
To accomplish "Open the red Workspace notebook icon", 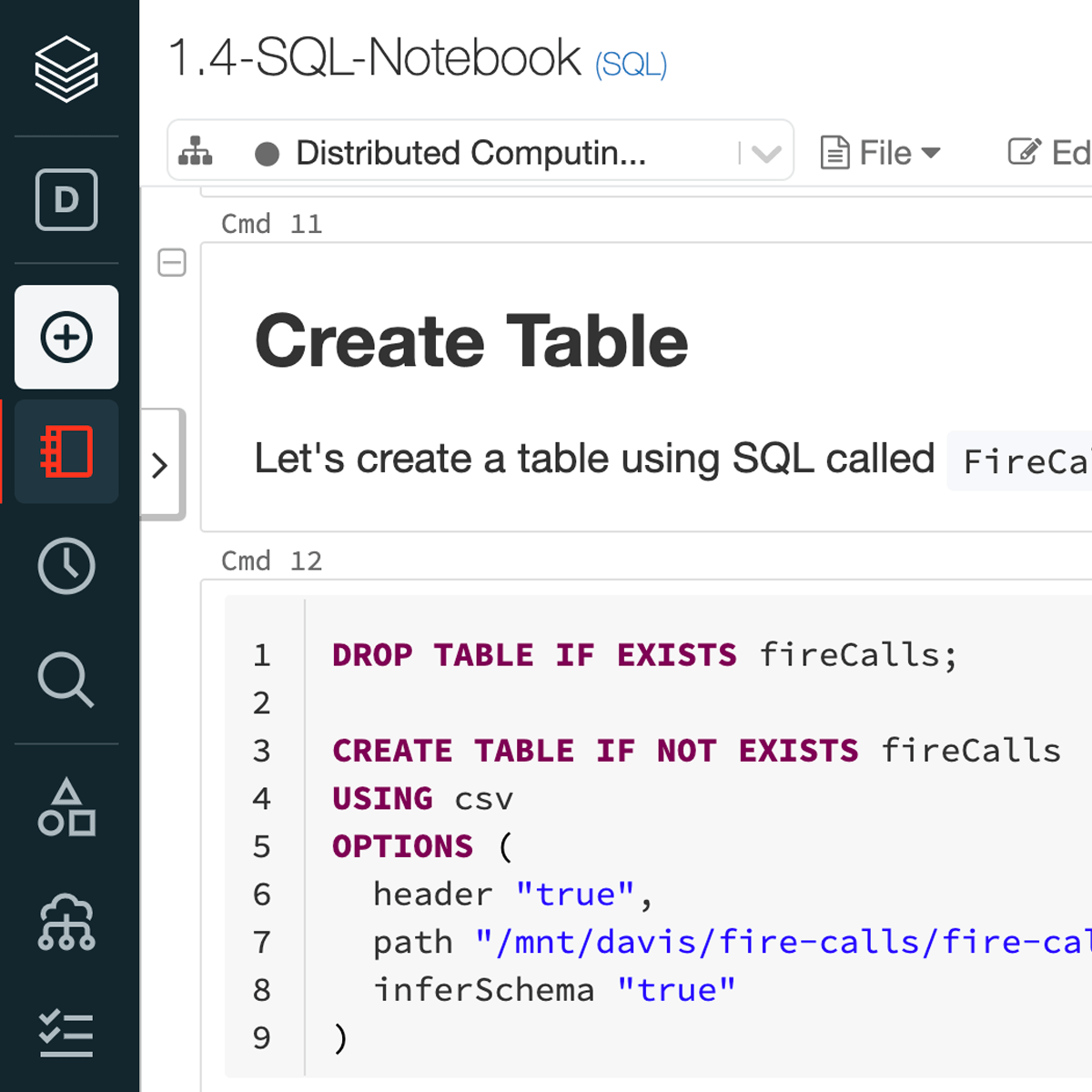I will click(x=66, y=450).
